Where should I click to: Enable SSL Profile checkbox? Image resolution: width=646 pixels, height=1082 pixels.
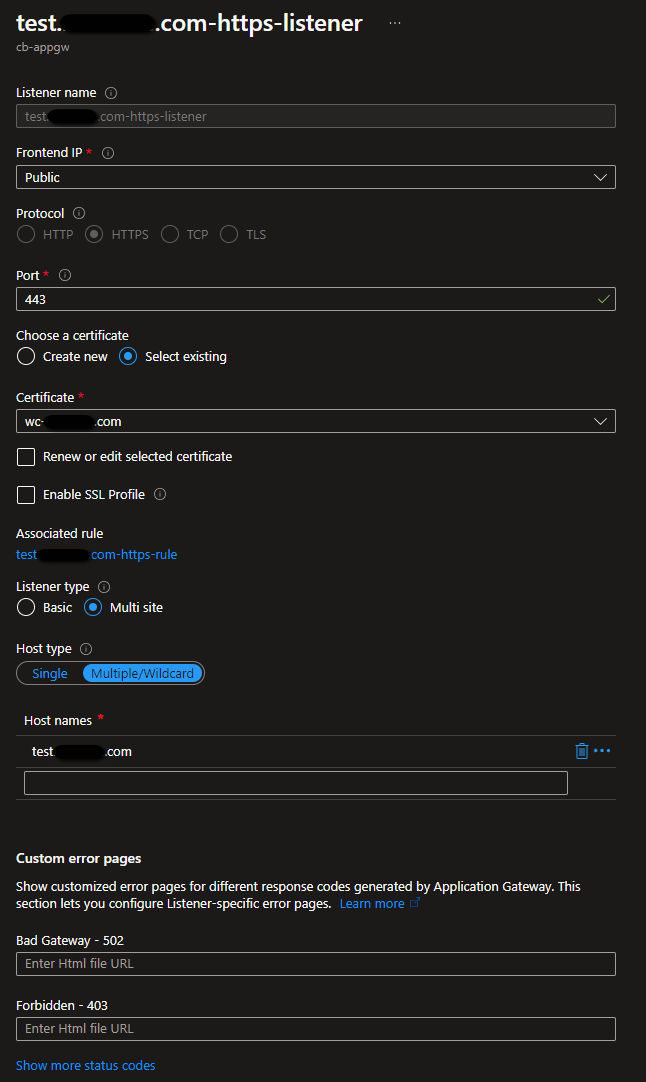[26, 495]
